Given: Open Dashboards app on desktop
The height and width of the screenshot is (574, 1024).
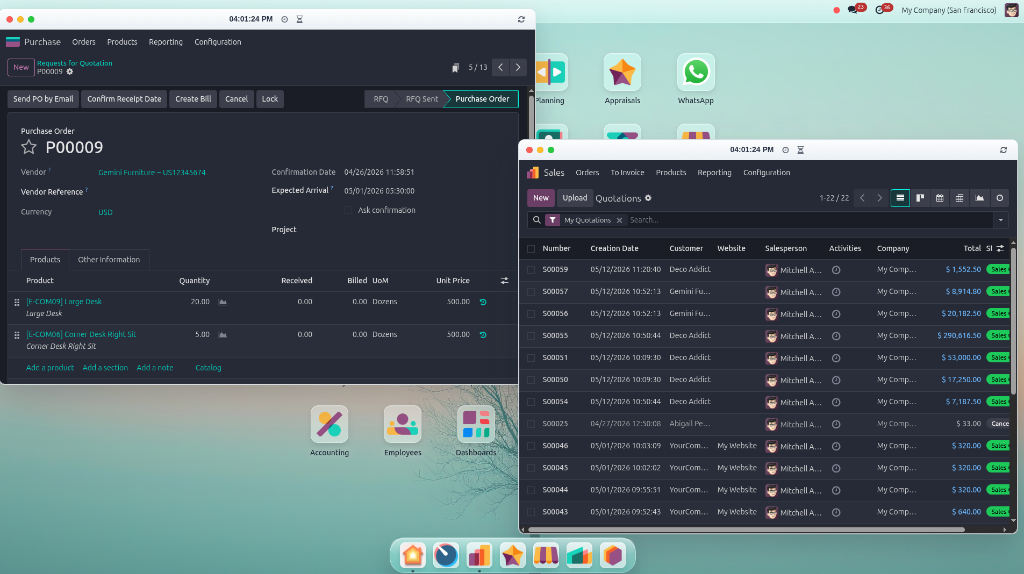Looking at the screenshot, I should click(x=475, y=424).
